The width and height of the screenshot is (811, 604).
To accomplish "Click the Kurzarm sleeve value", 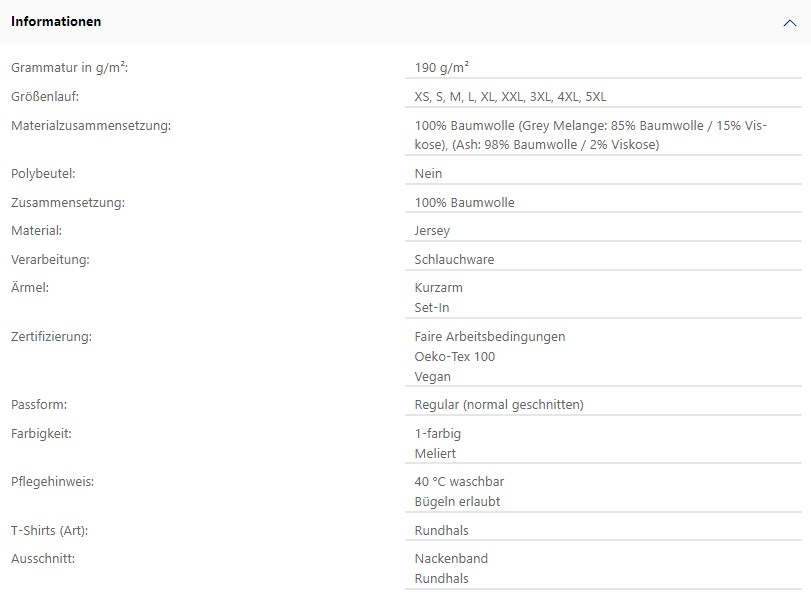I will (x=439, y=288).
